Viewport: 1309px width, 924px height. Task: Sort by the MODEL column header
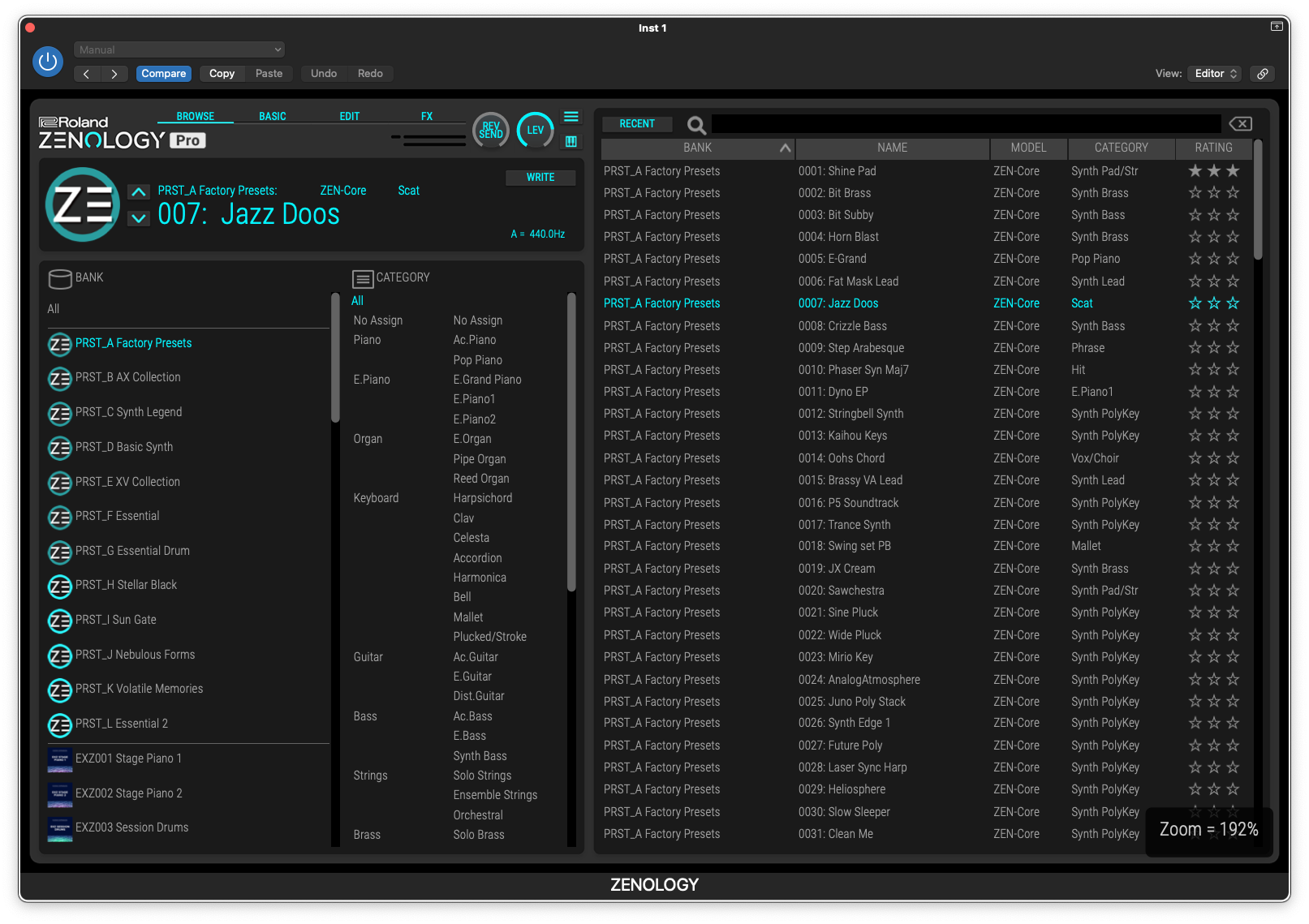pos(1028,148)
